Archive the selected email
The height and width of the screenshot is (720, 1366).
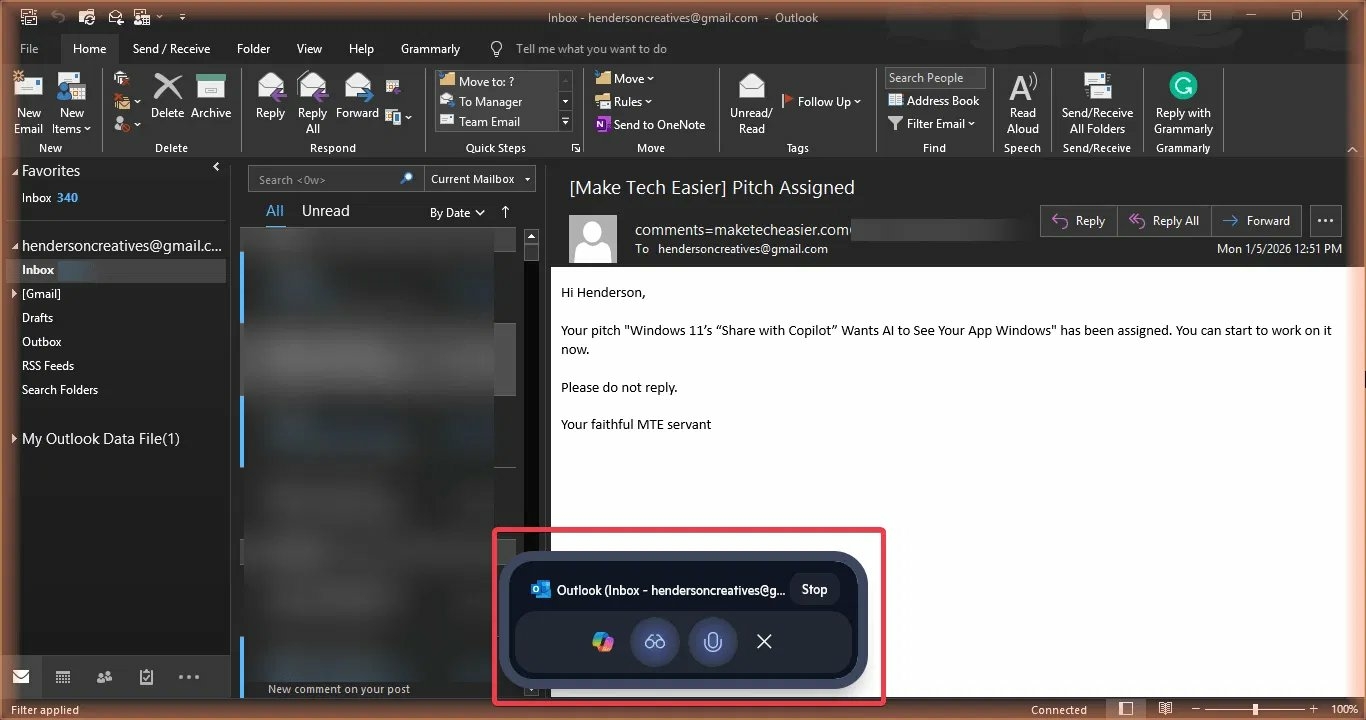(x=211, y=100)
